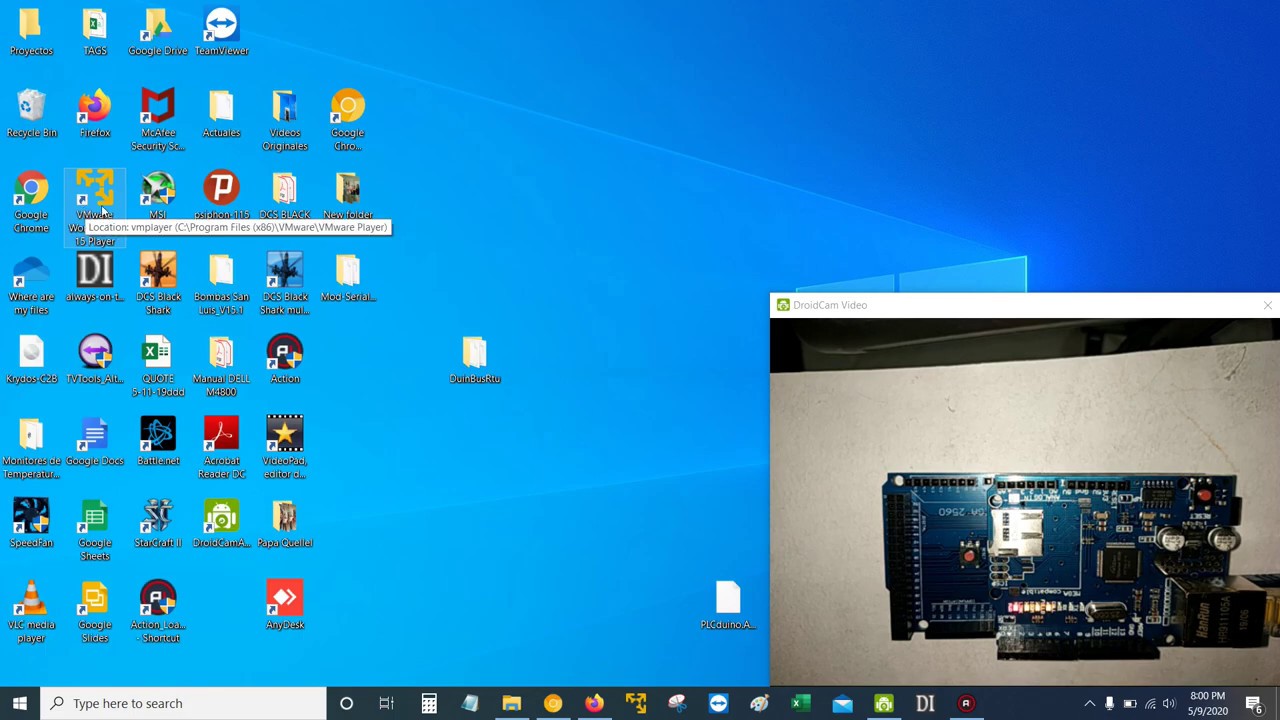Click the DroidCam Video camera feed
Screen dimensions: 1280x720
pyautogui.click(x=1024, y=502)
